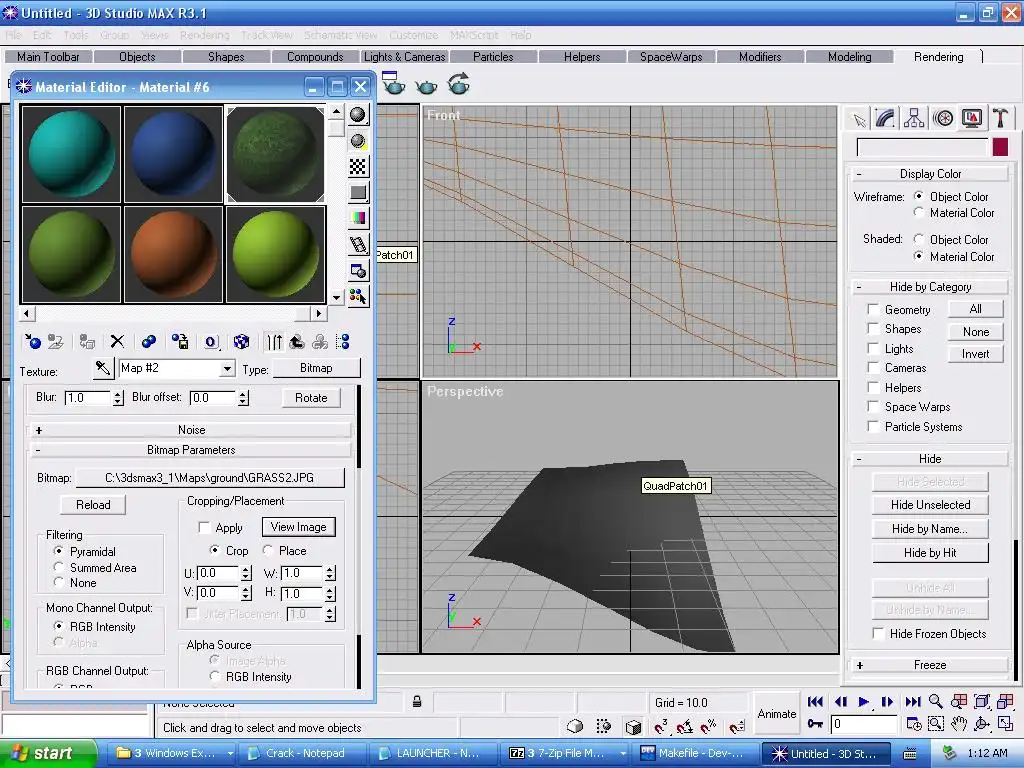Click the Reload bitmap button

(x=93, y=505)
